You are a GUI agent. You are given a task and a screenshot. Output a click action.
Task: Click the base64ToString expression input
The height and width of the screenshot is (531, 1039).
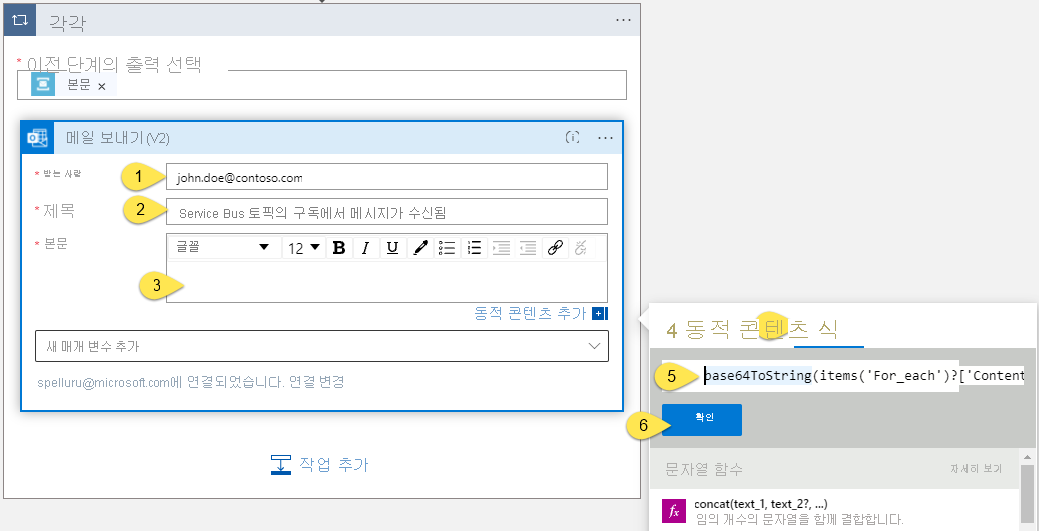point(841,377)
